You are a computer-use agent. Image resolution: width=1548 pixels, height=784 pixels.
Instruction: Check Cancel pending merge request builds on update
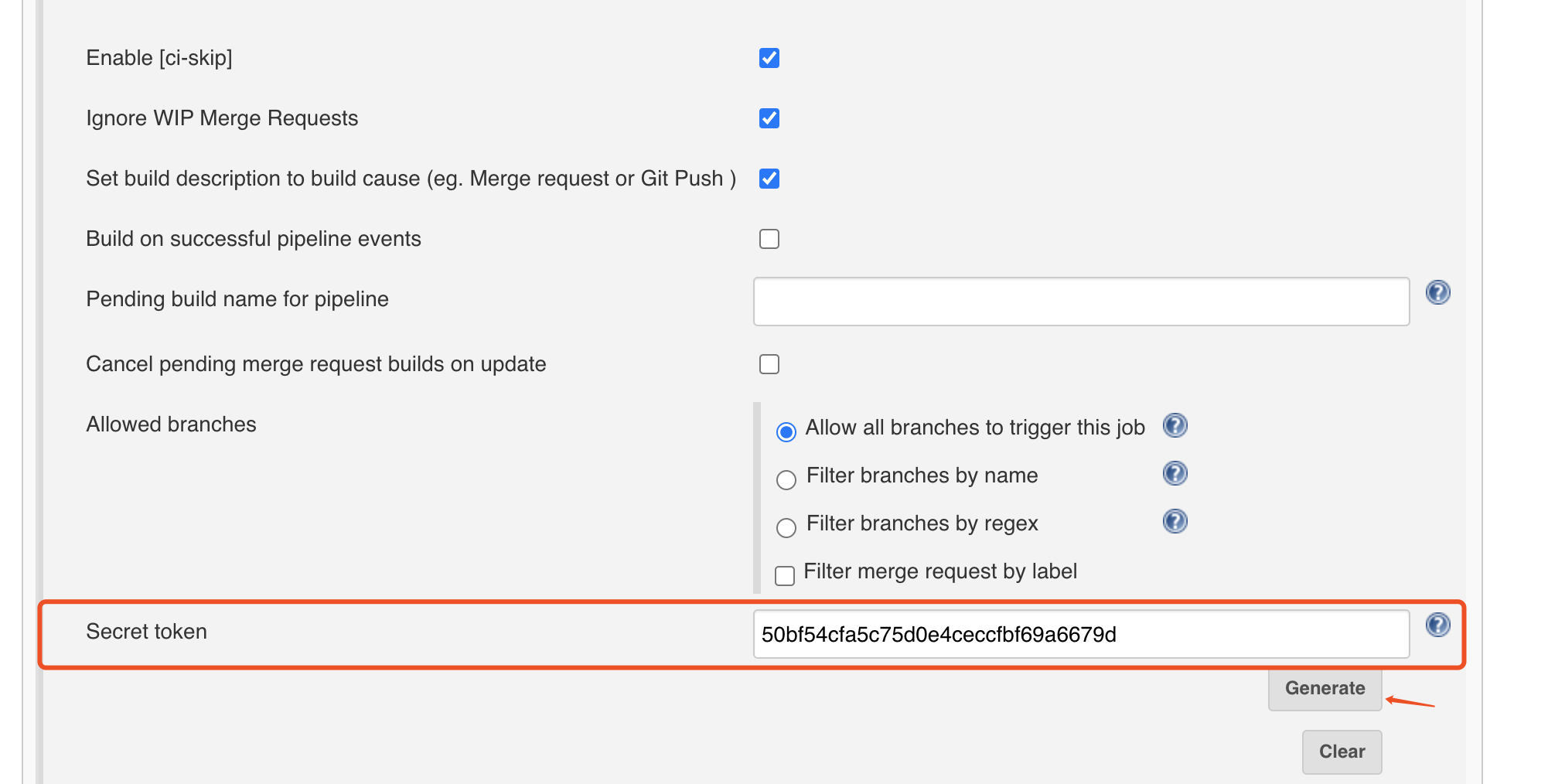click(x=769, y=363)
